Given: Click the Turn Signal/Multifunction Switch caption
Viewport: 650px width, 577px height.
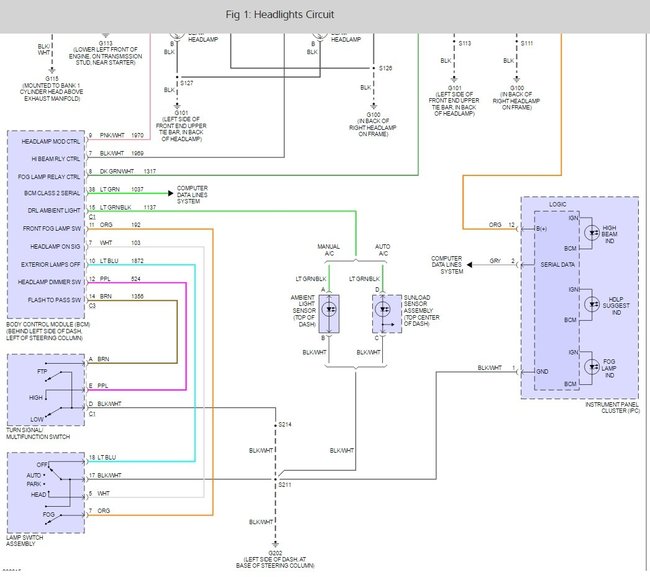Looking at the screenshot, I should 38,434.
